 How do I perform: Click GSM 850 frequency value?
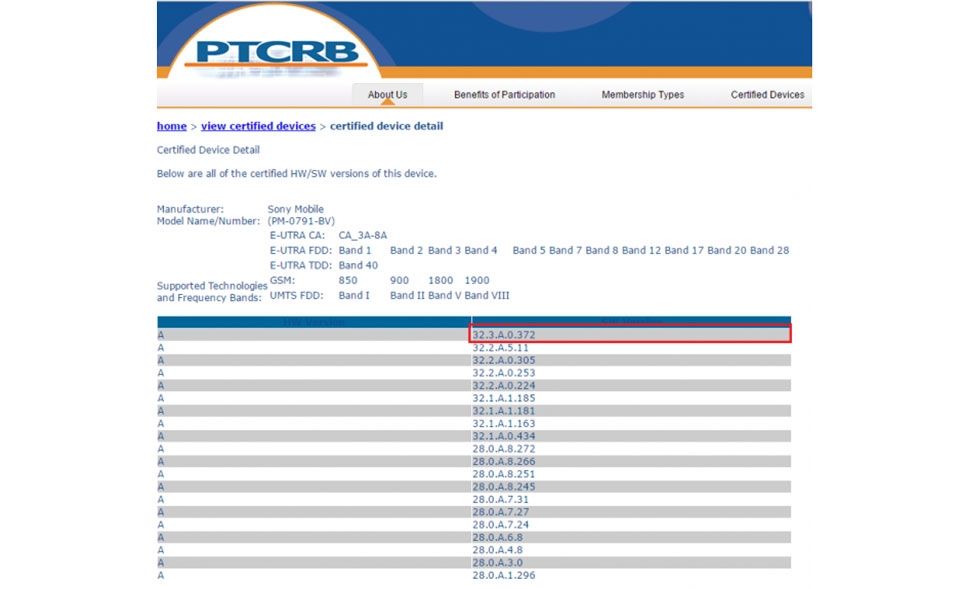pos(348,280)
